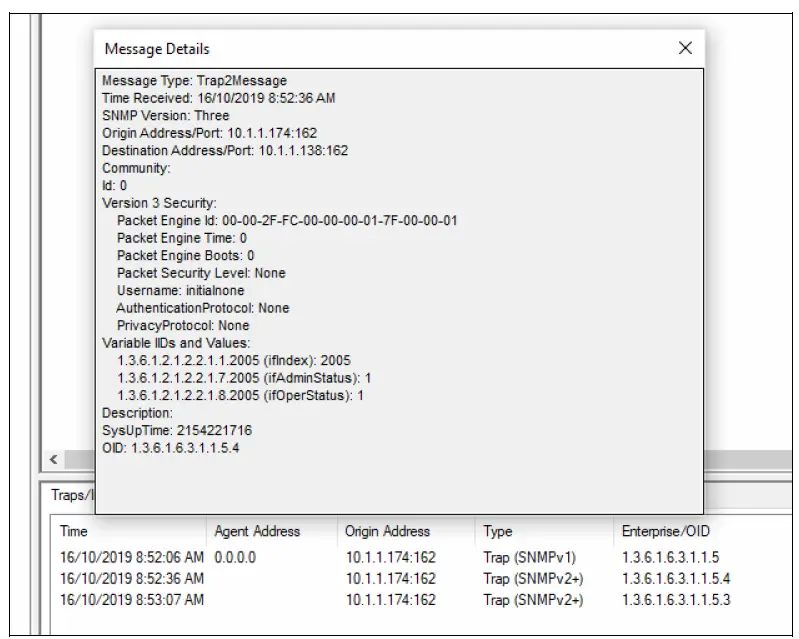Image resolution: width=799 pixels, height=639 pixels.
Task: Select the 8:52:06 AM trap row
Action: (x=131, y=557)
